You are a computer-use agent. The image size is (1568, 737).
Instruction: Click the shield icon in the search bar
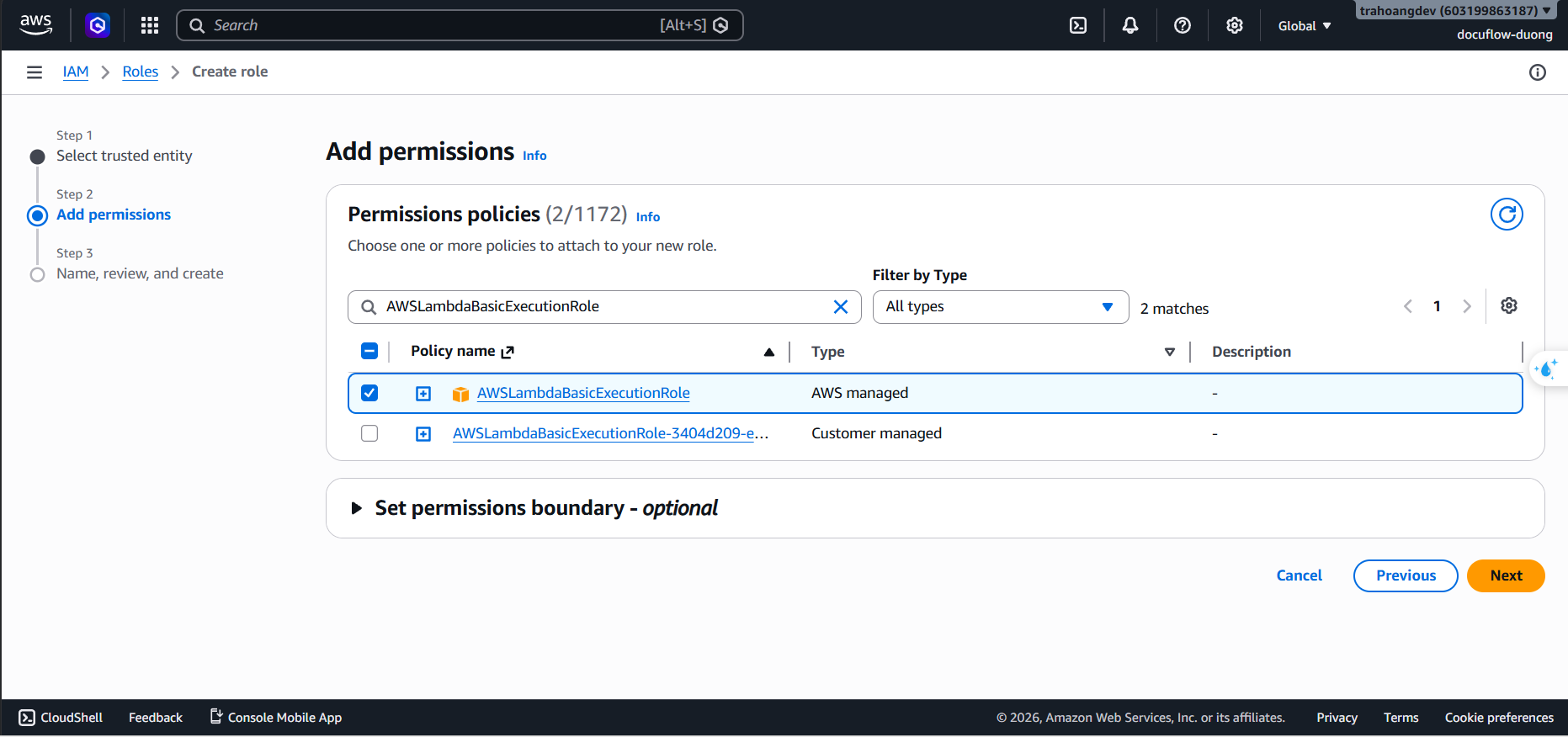pos(720,25)
